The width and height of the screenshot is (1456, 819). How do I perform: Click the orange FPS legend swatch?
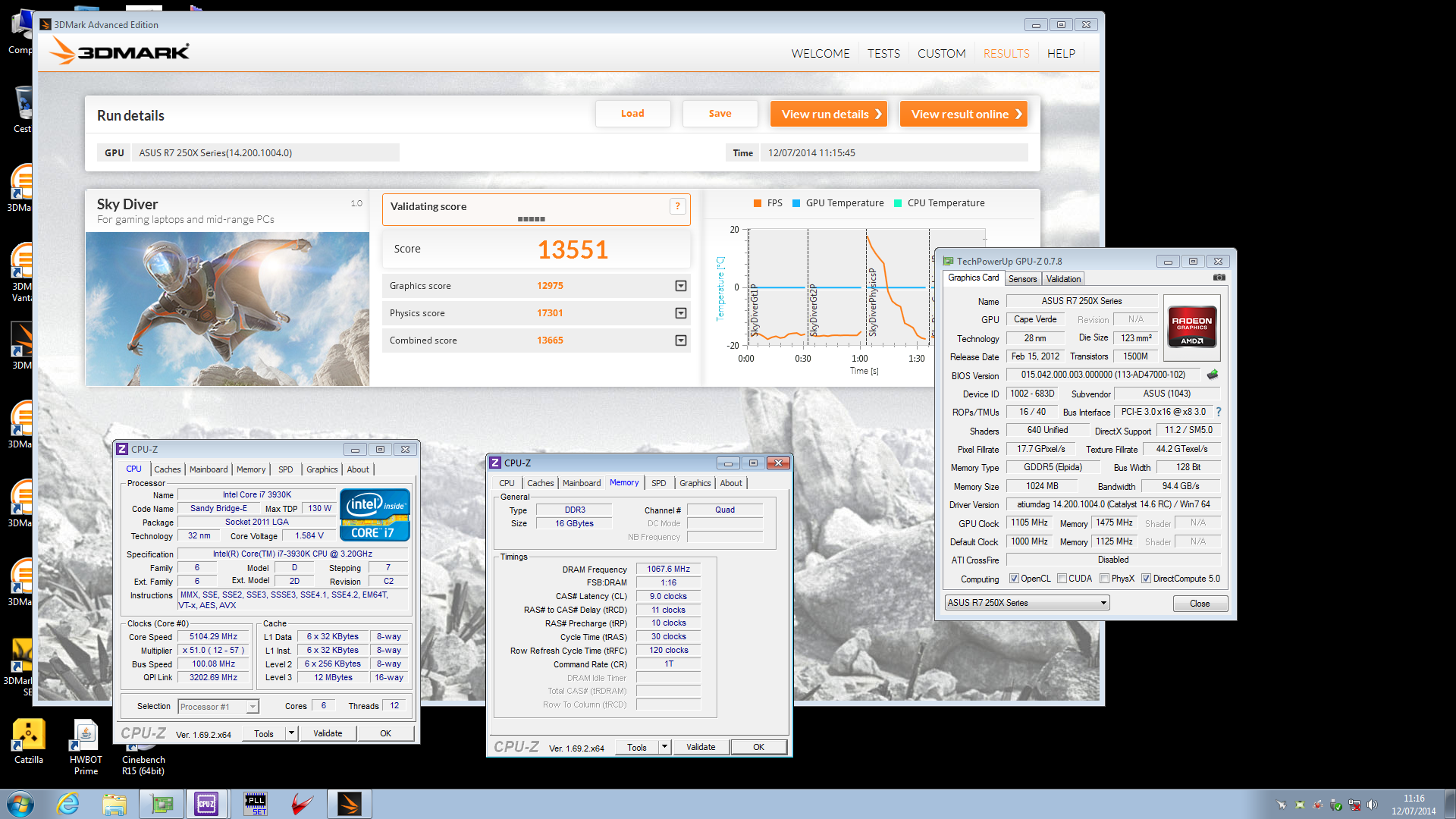click(757, 203)
